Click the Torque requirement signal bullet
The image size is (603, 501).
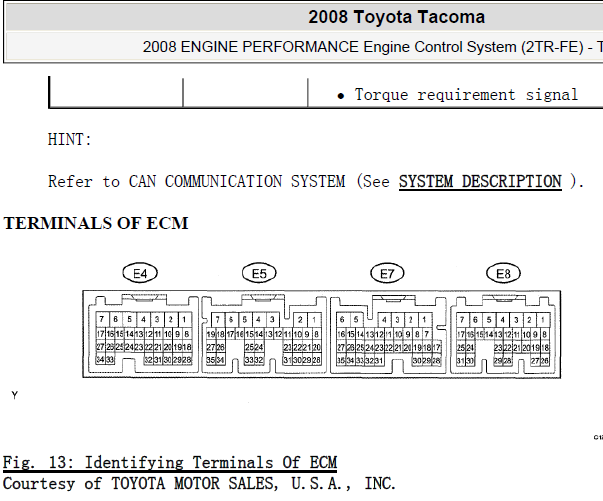(x=457, y=95)
